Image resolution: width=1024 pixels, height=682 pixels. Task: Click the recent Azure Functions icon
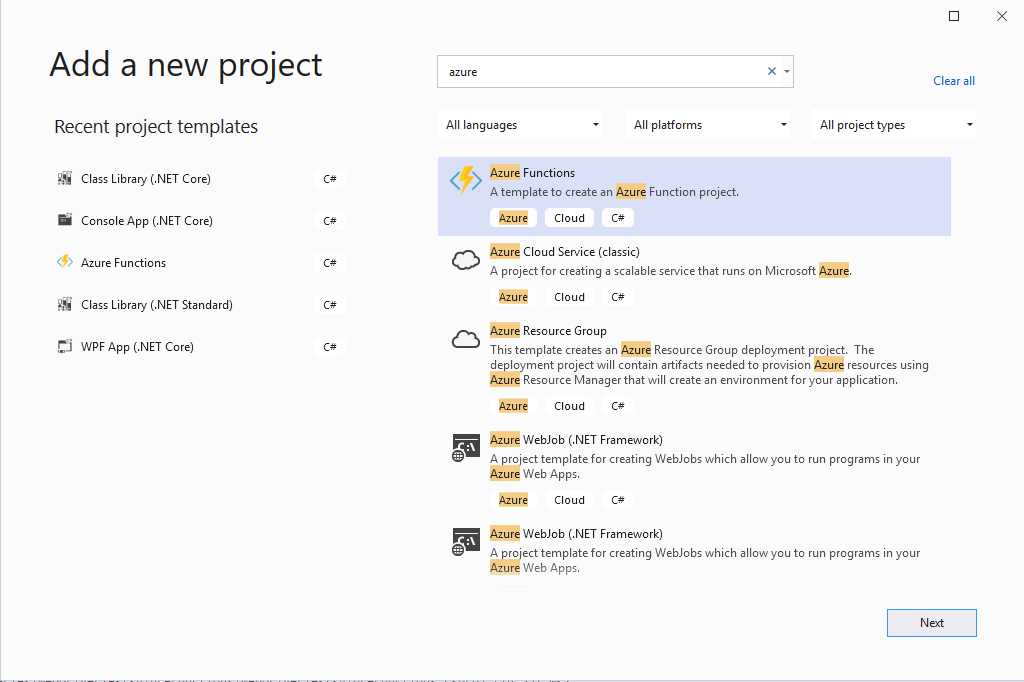[65, 262]
